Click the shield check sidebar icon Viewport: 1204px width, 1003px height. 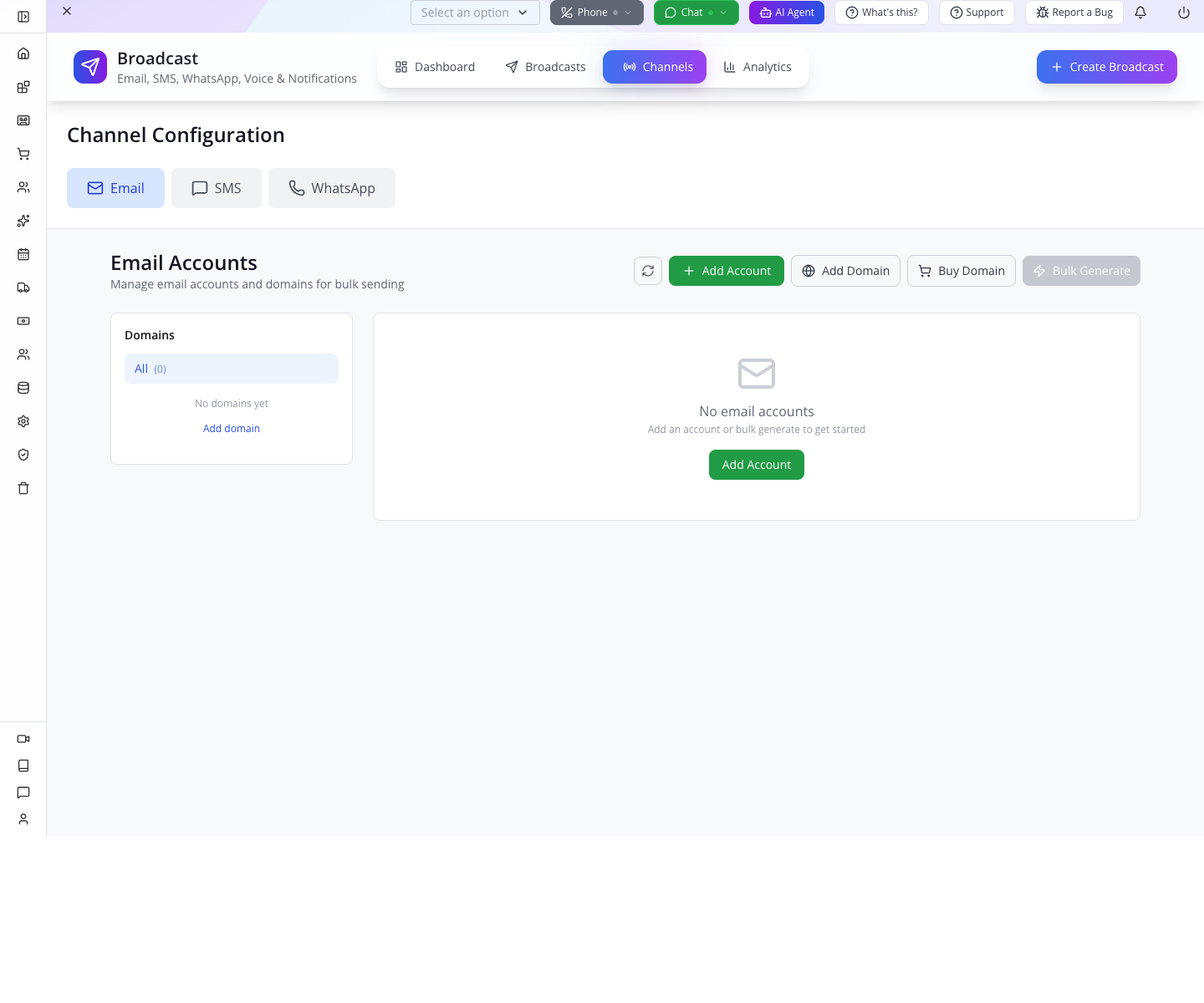[x=23, y=455]
